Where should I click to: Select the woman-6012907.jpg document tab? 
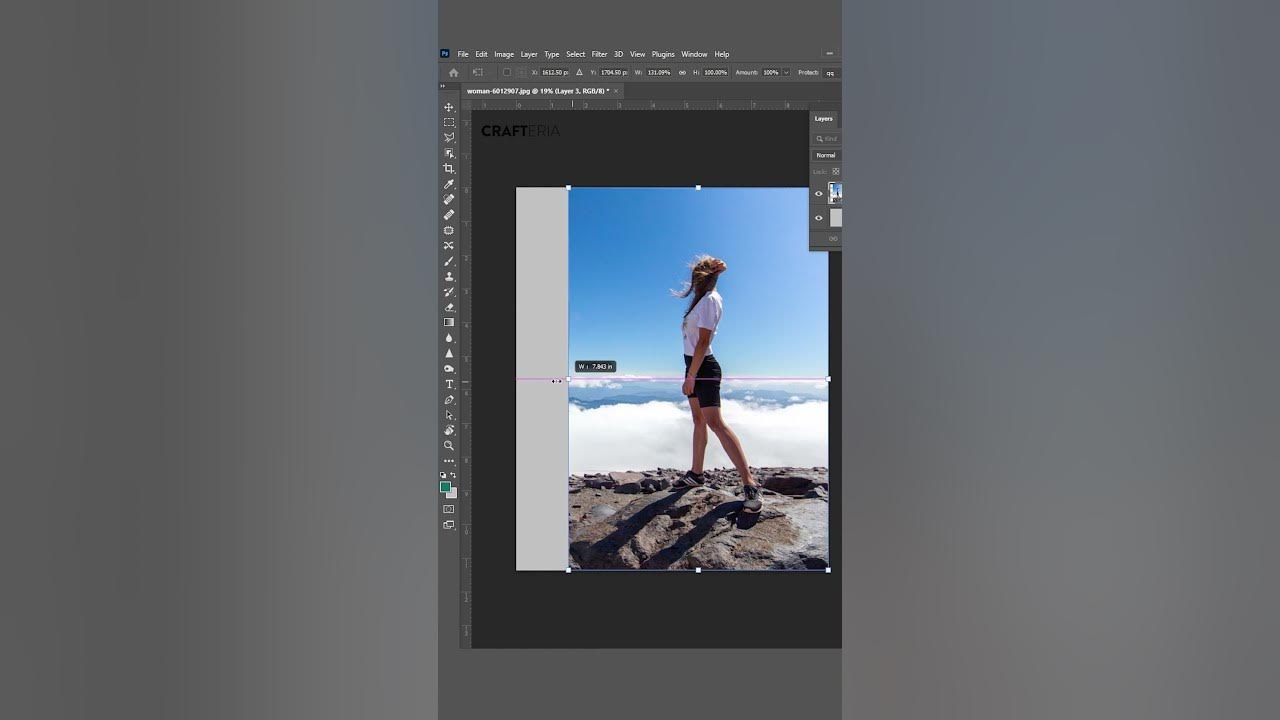536,91
